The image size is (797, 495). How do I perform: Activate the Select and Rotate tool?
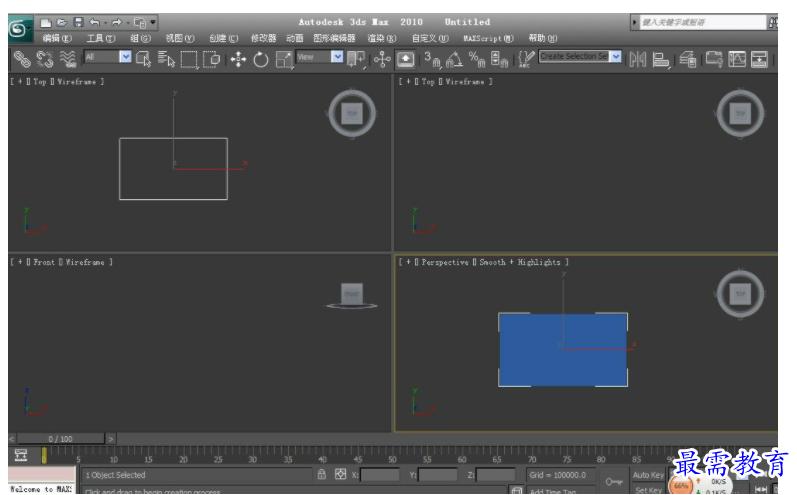[261, 59]
